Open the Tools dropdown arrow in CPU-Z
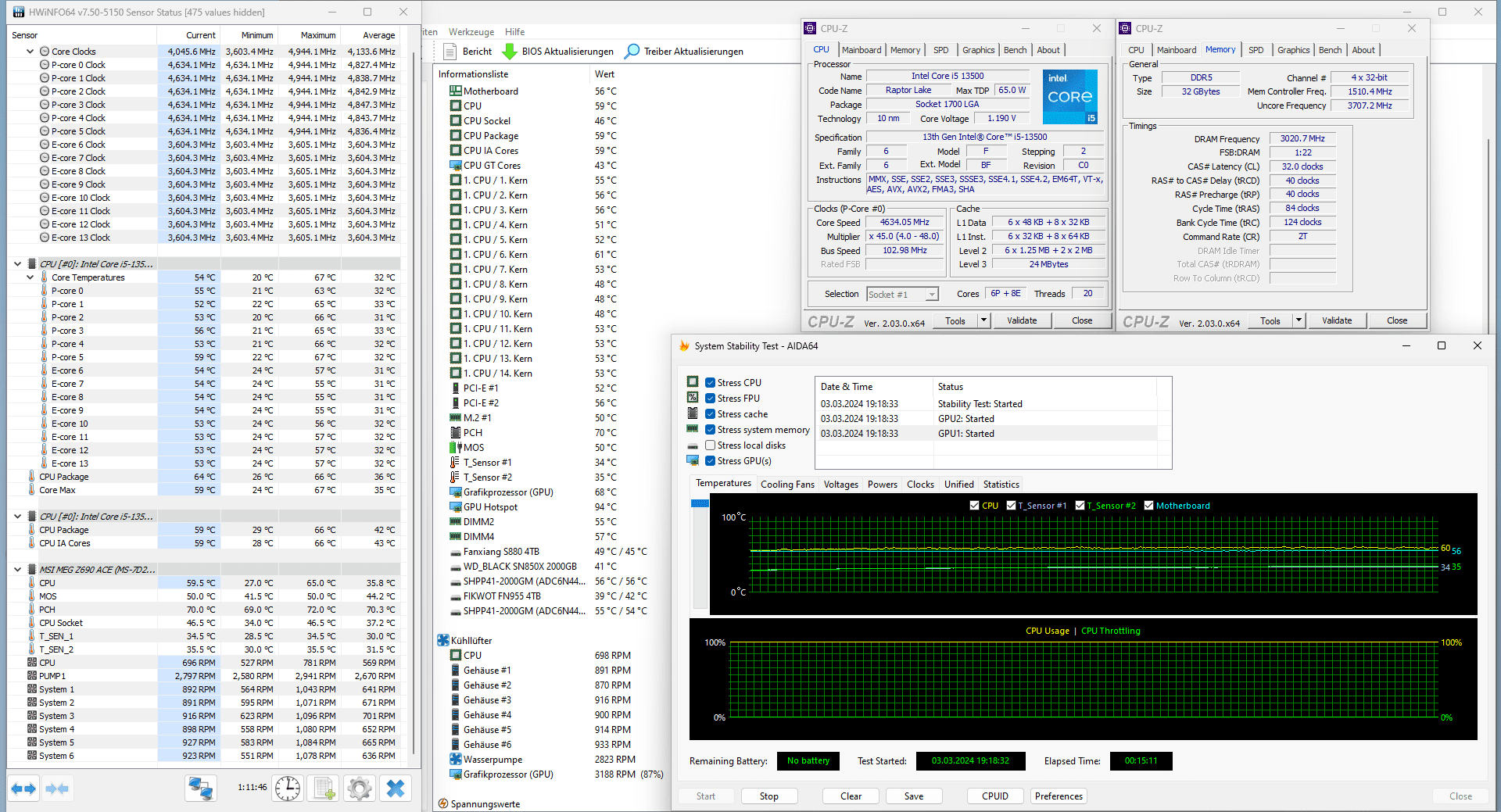Image resolution: width=1501 pixels, height=812 pixels. tap(983, 320)
